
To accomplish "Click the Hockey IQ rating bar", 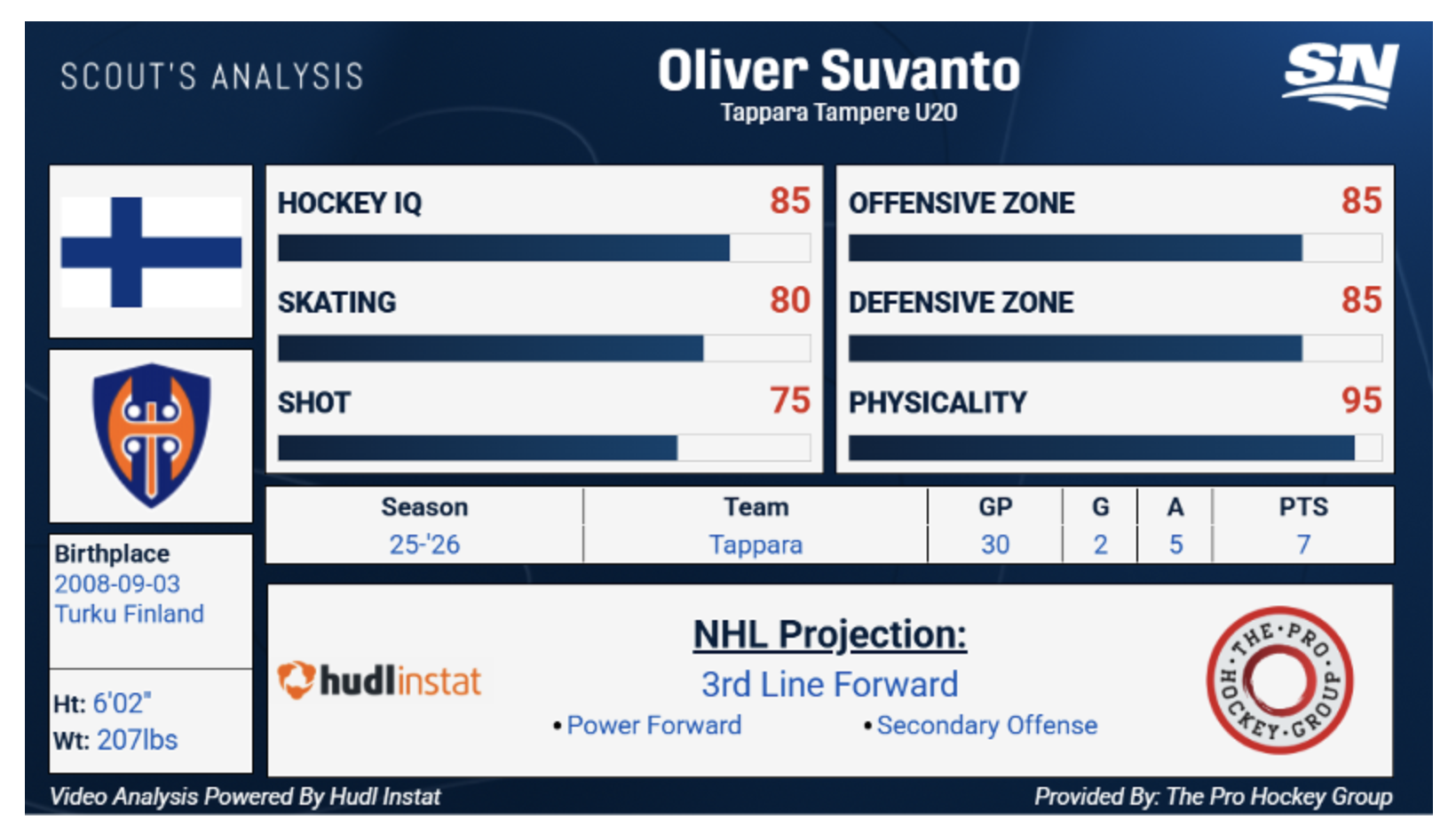I will pyautogui.click(x=543, y=248).
